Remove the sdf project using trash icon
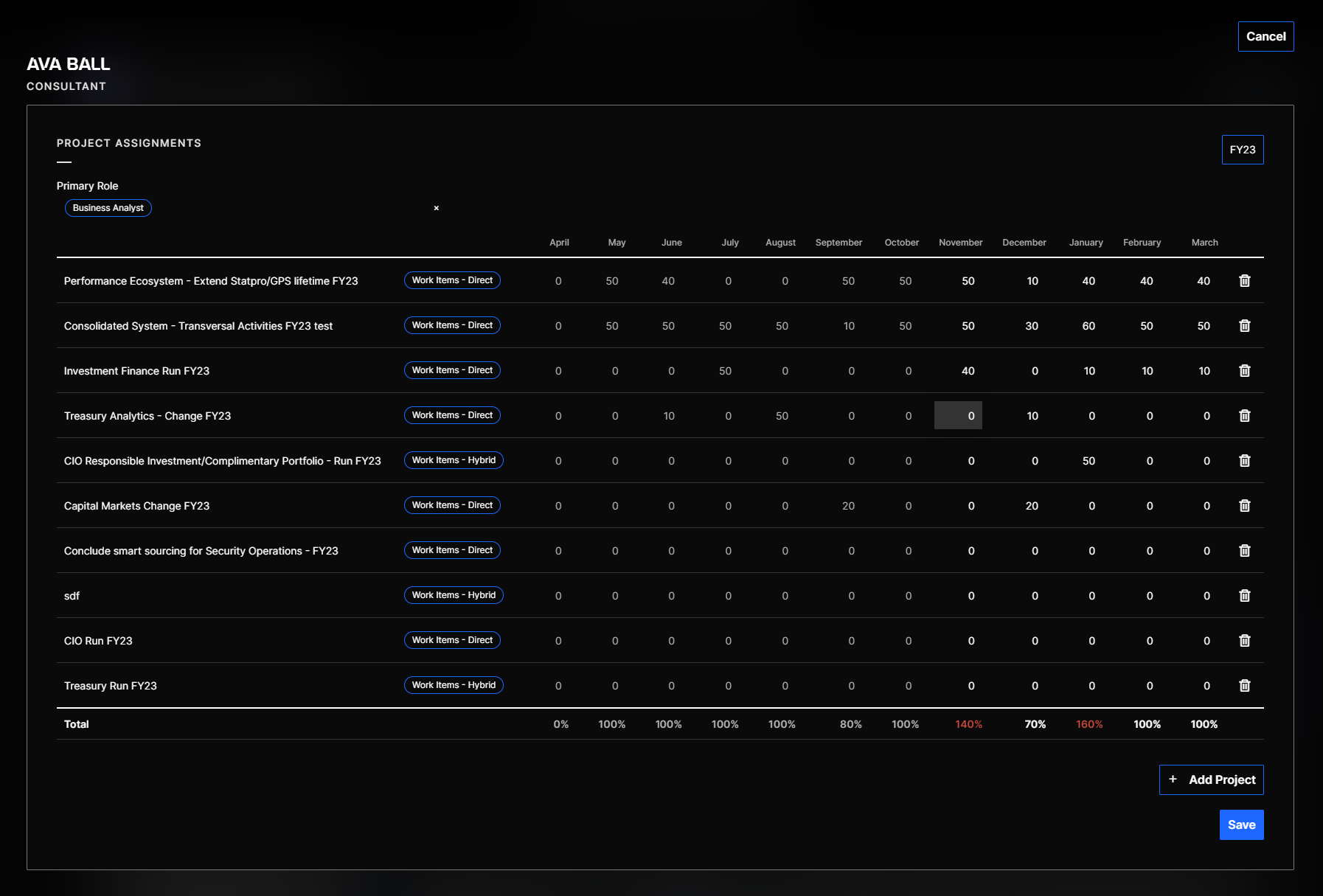This screenshot has height=896, width=1323. pyautogui.click(x=1244, y=596)
